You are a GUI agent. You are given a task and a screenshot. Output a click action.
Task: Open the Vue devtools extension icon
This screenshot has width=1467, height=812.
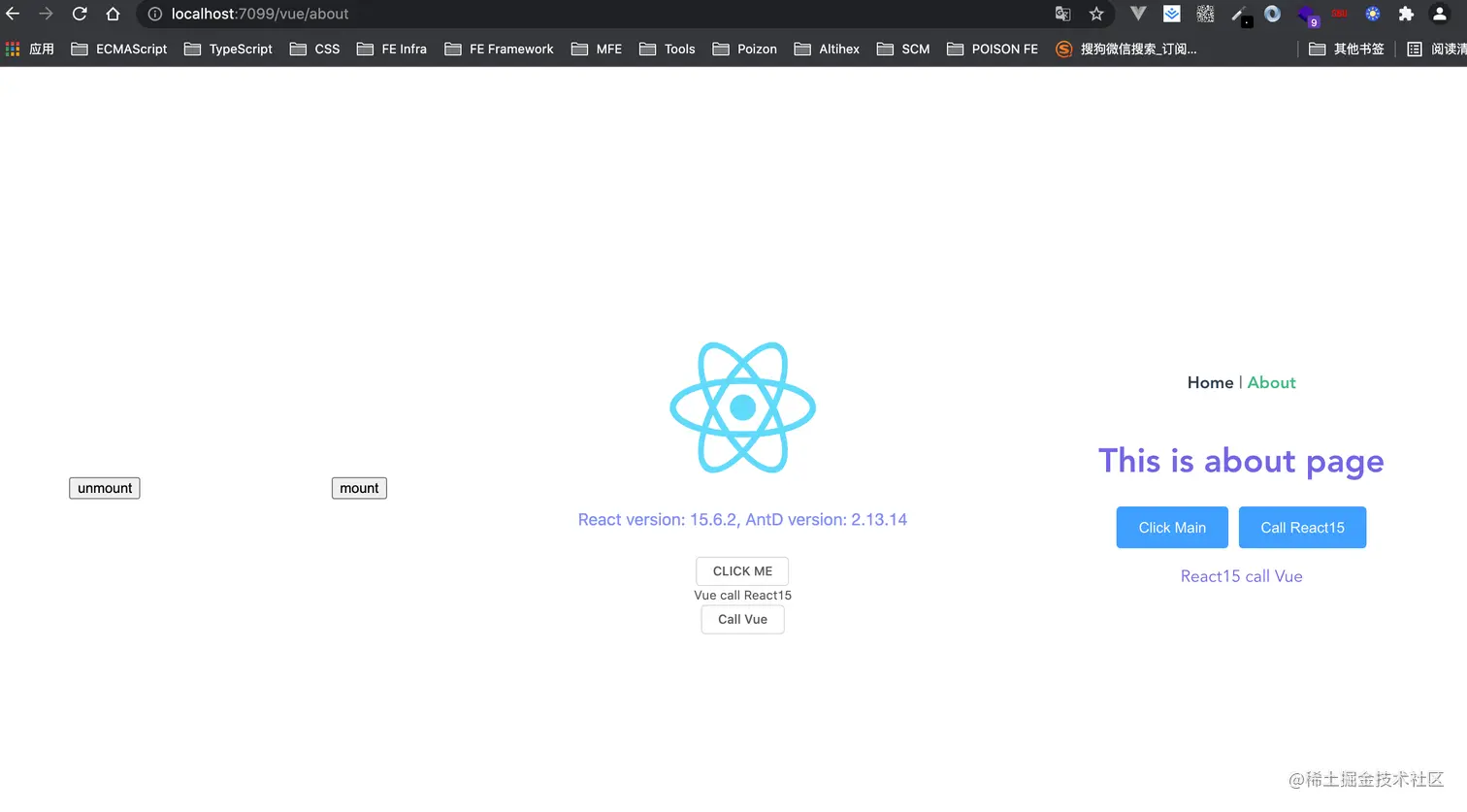point(1138,14)
